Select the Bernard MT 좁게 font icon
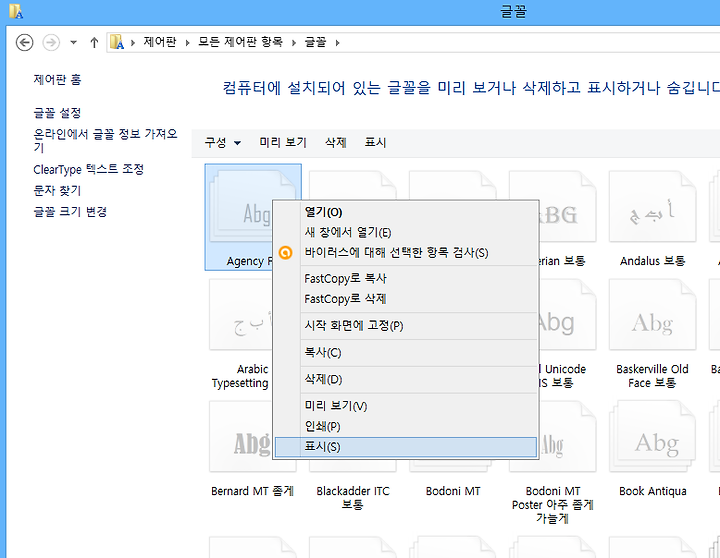The image size is (720, 558). 241,436
